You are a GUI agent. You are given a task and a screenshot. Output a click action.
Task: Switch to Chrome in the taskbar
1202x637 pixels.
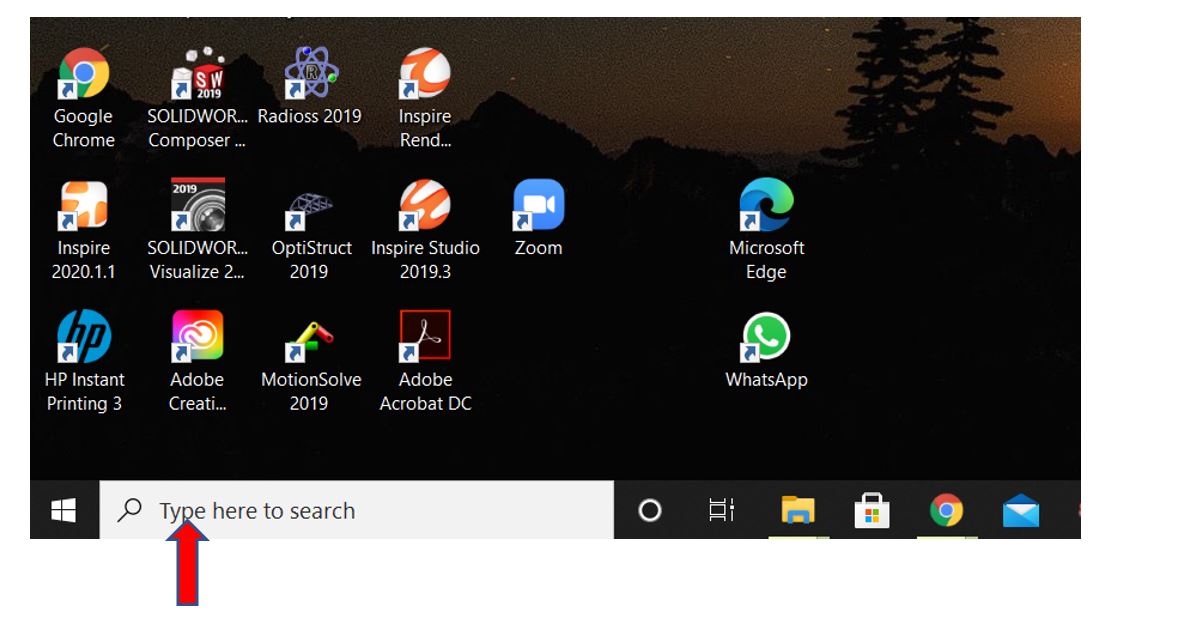click(x=947, y=511)
